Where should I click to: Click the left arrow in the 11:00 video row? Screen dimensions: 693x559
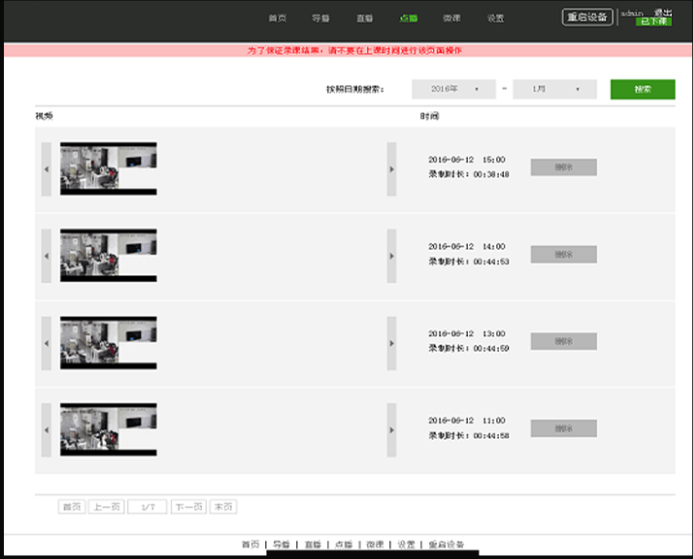pyautogui.click(x=46, y=430)
